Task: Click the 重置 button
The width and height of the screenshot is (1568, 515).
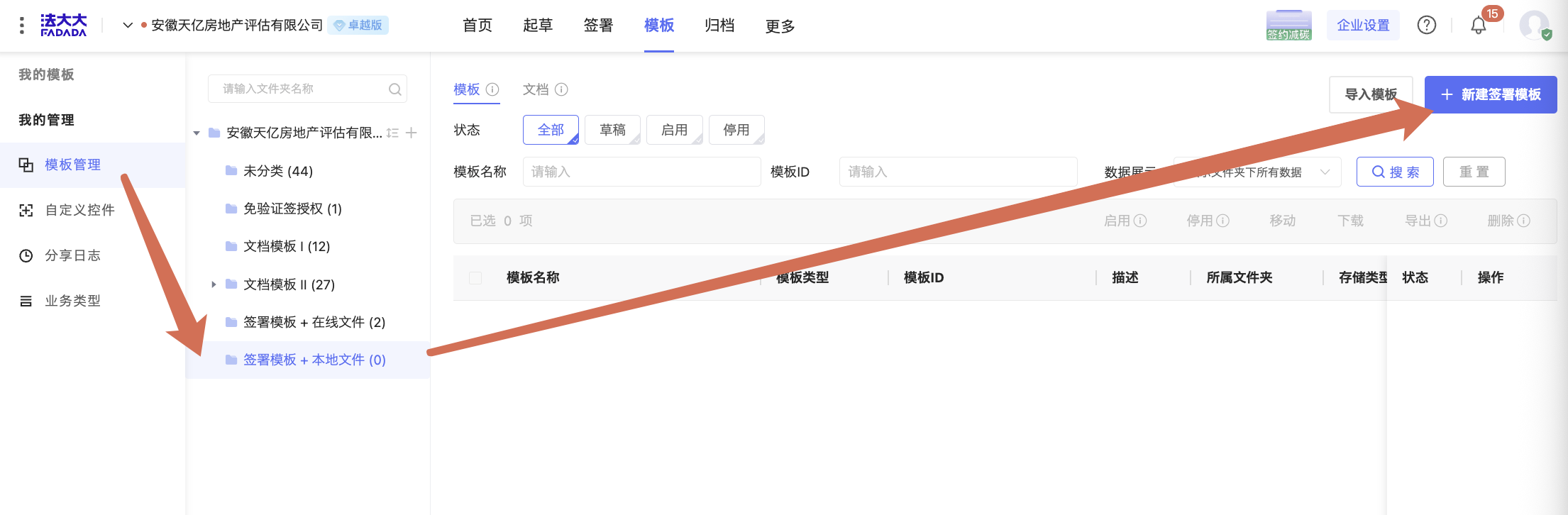Action: coord(1474,172)
